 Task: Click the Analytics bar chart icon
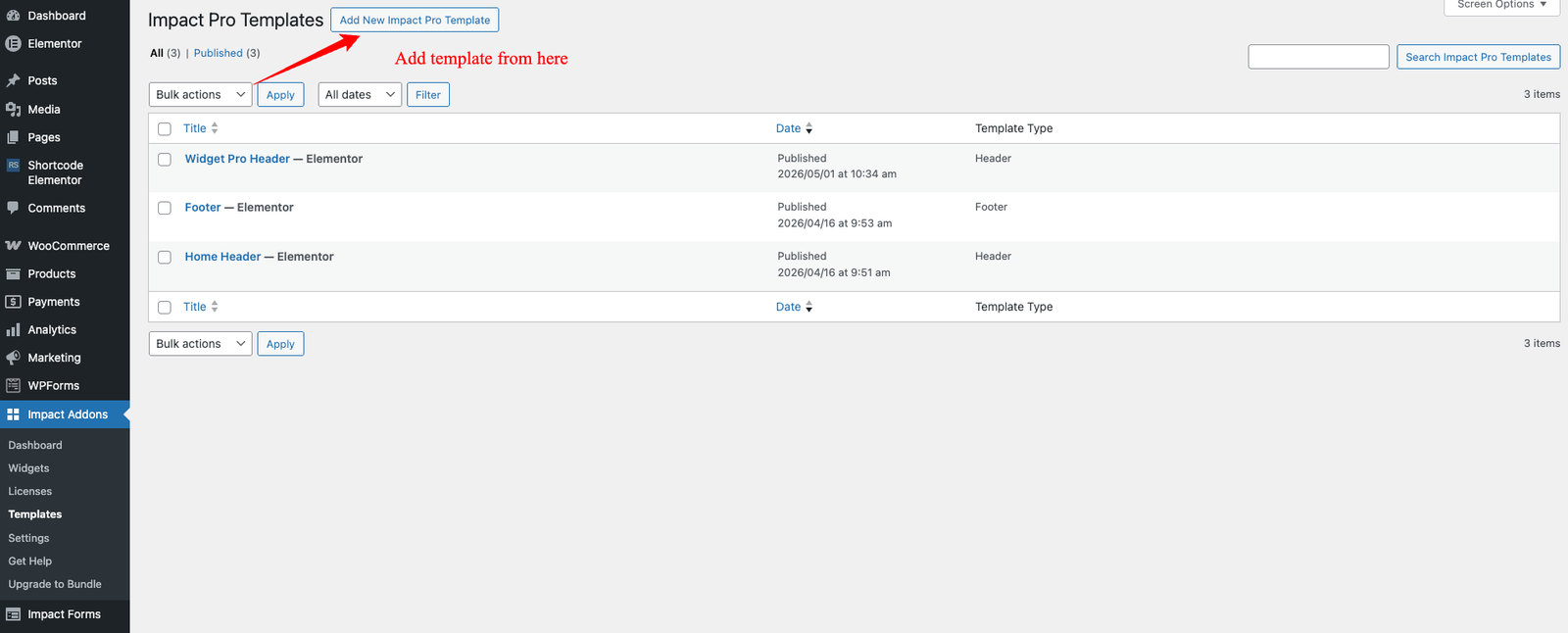point(13,330)
